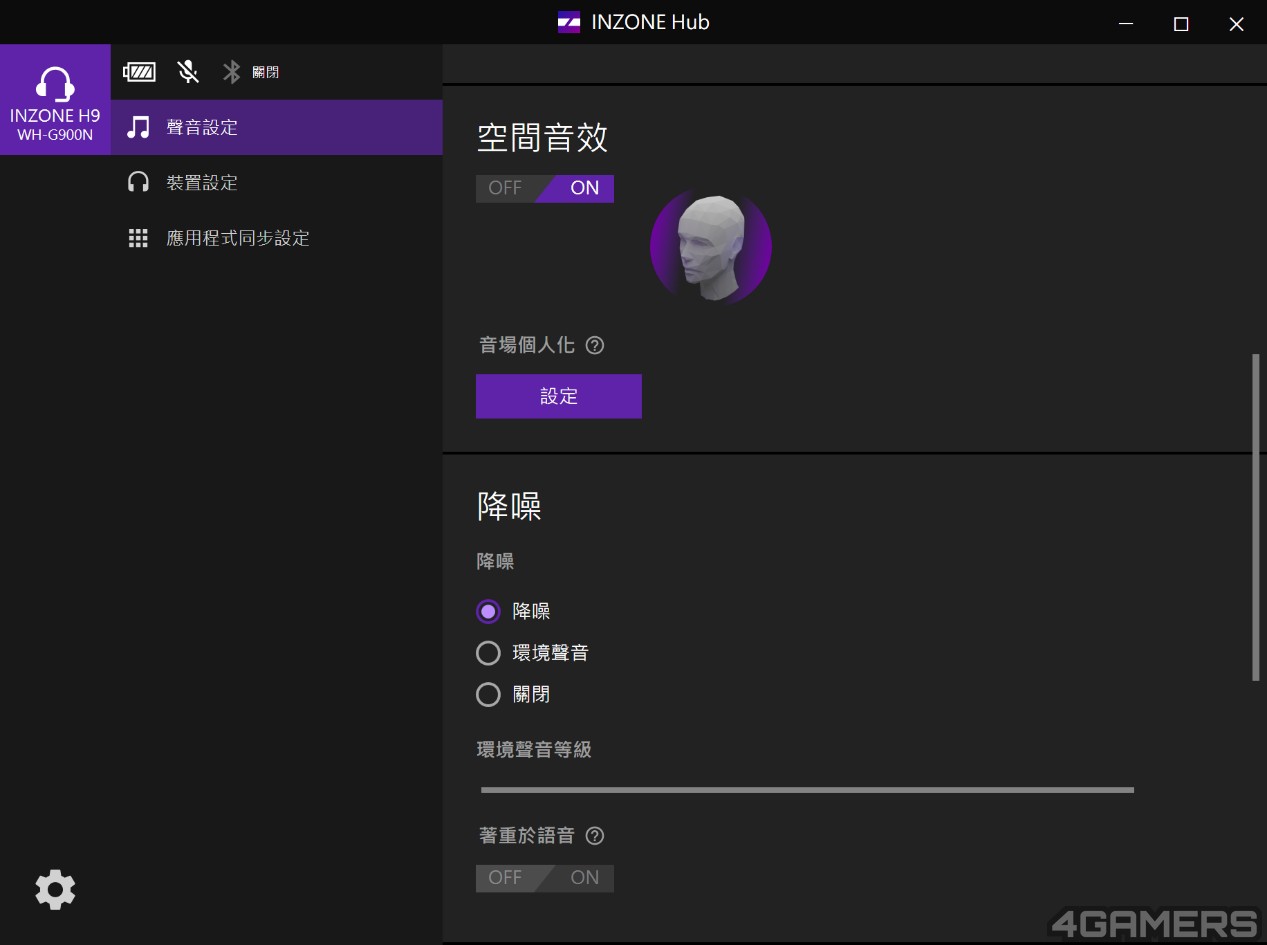Turn off 空間音效 by clicking OFF
1267x945 pixels.
coord(506,188)
